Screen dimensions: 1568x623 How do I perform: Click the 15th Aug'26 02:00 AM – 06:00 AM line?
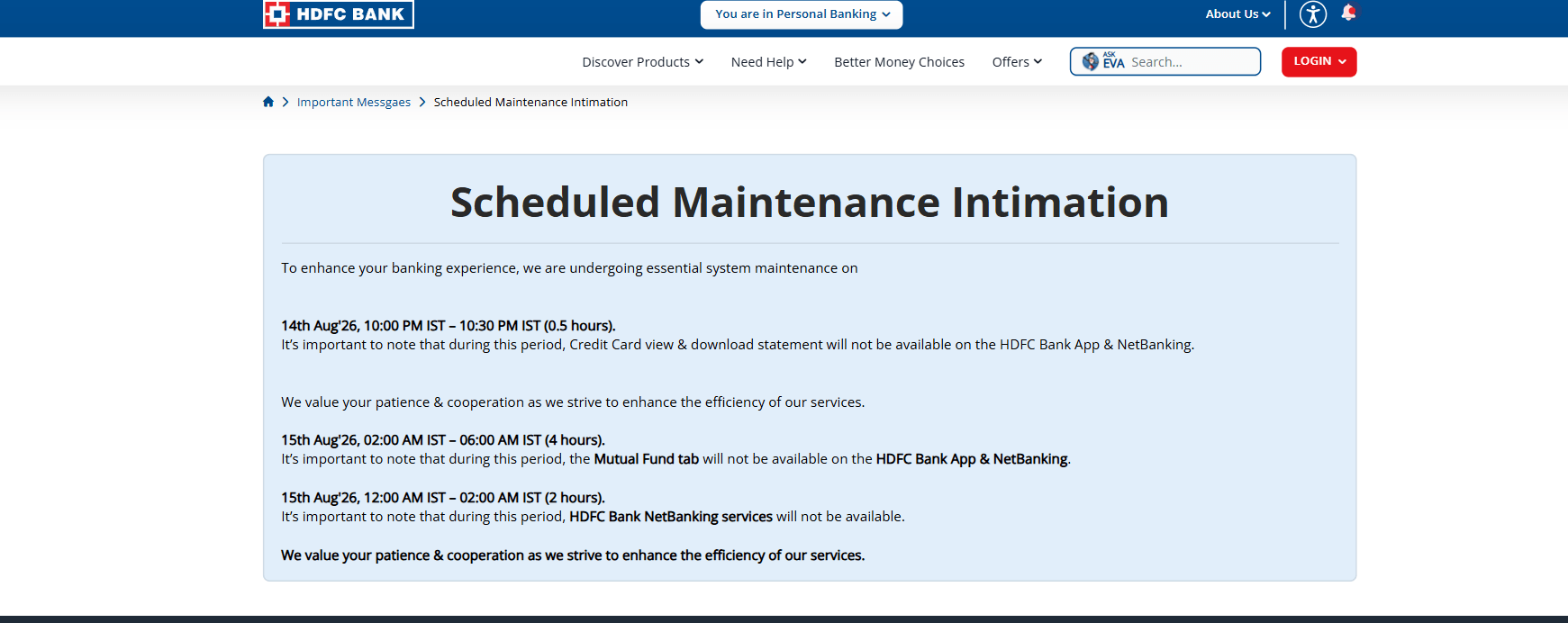443,440
